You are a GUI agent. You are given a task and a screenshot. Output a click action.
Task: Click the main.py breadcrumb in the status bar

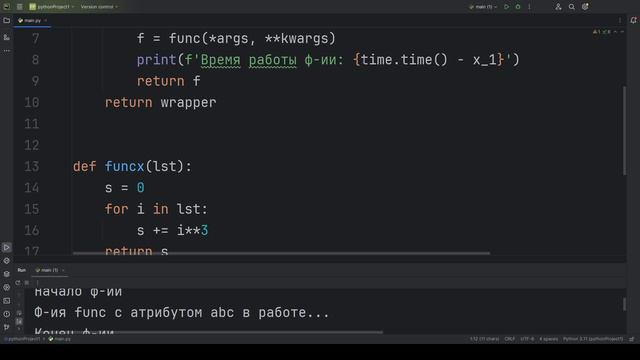60,339
